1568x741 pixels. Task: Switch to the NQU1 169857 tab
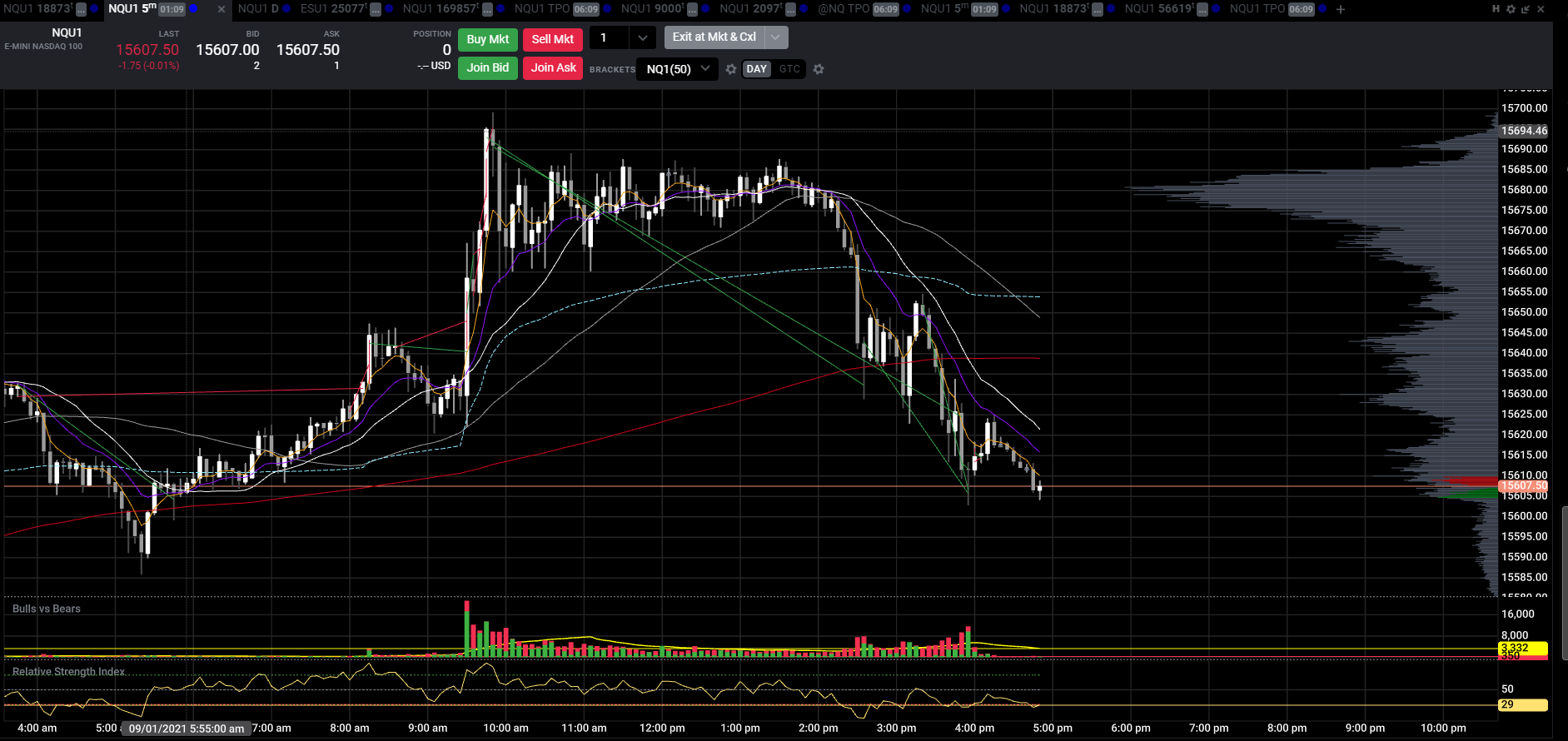coord(441,9)
